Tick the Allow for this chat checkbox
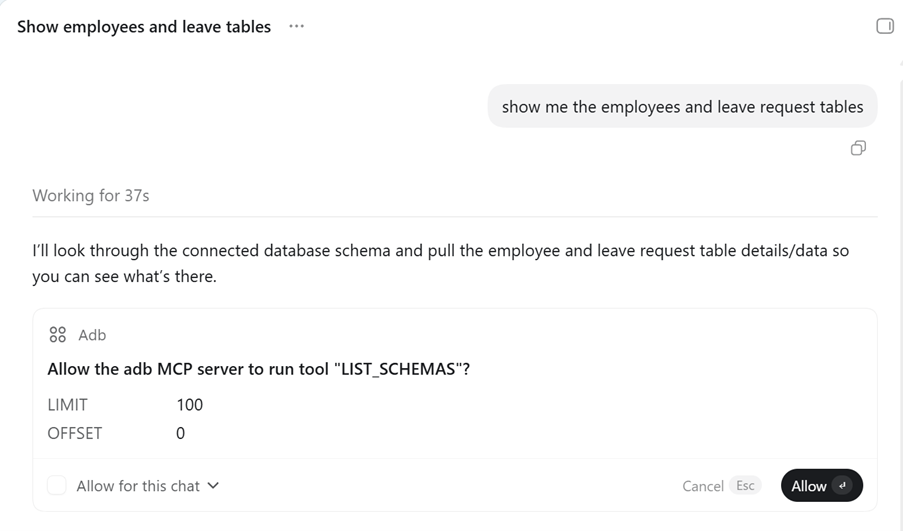This screenshot has width=903, height=531. [56, 486]
